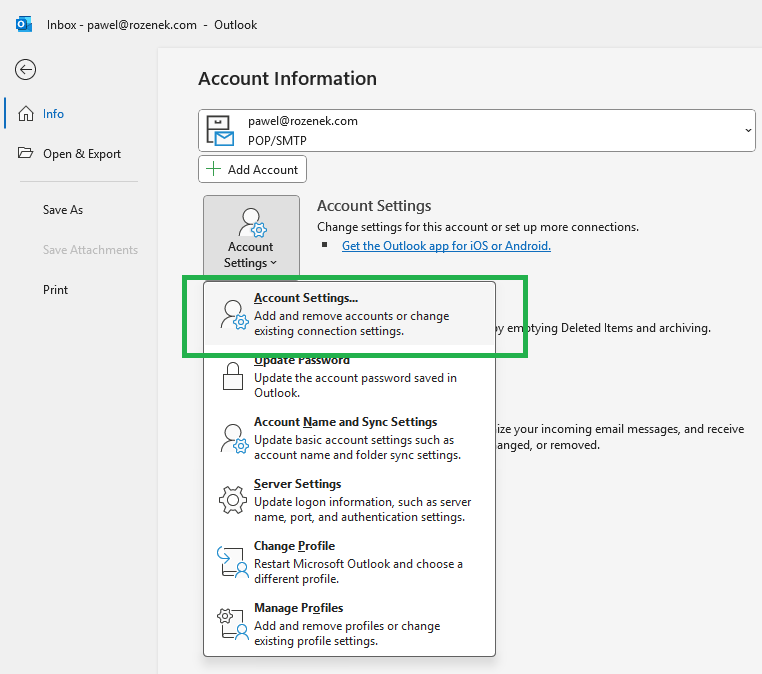Click the gear icon for Server Settings

pyautogui.click(x=233, y=500)
